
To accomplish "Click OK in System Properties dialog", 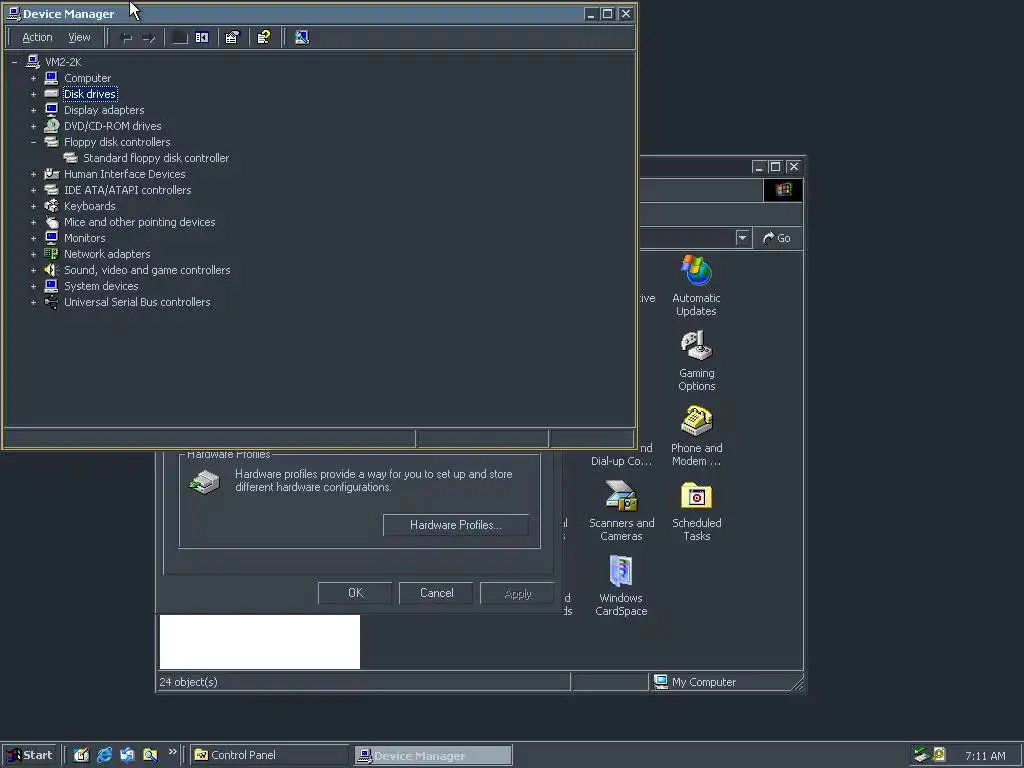I will [x=355, y=593].
